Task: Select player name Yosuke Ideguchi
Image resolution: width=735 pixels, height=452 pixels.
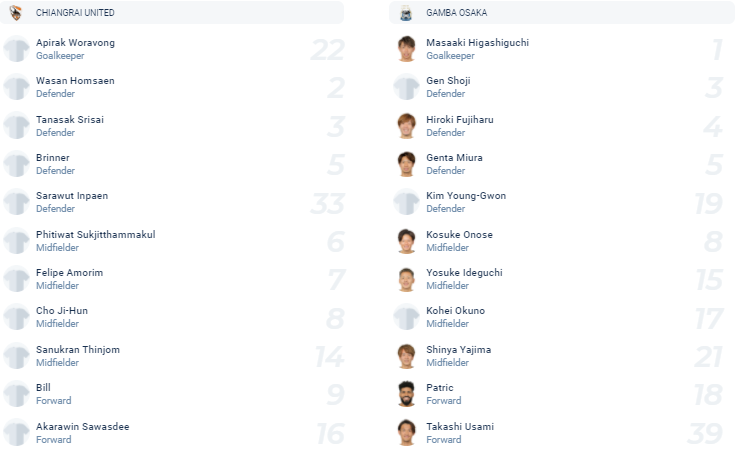Action: point(463,273)
